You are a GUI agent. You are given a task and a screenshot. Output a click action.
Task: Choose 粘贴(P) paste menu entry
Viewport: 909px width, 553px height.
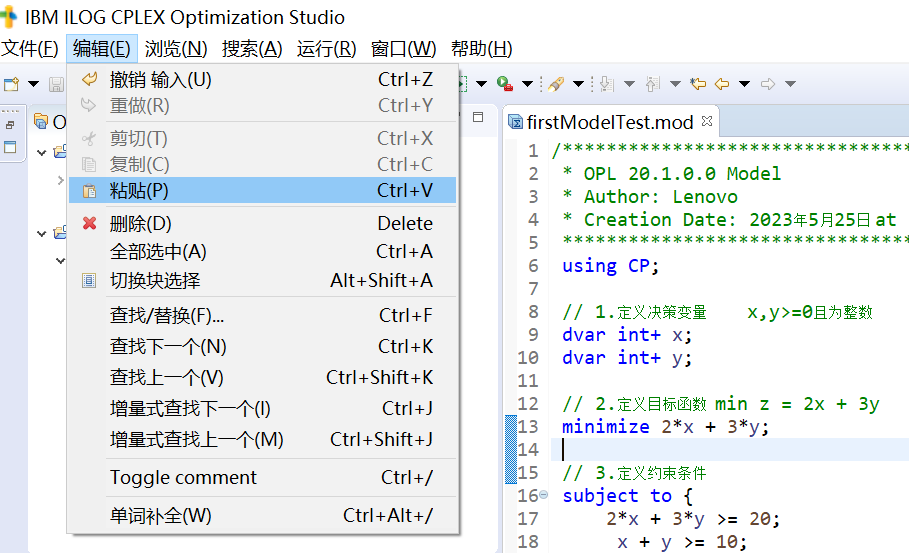(263, 190)
